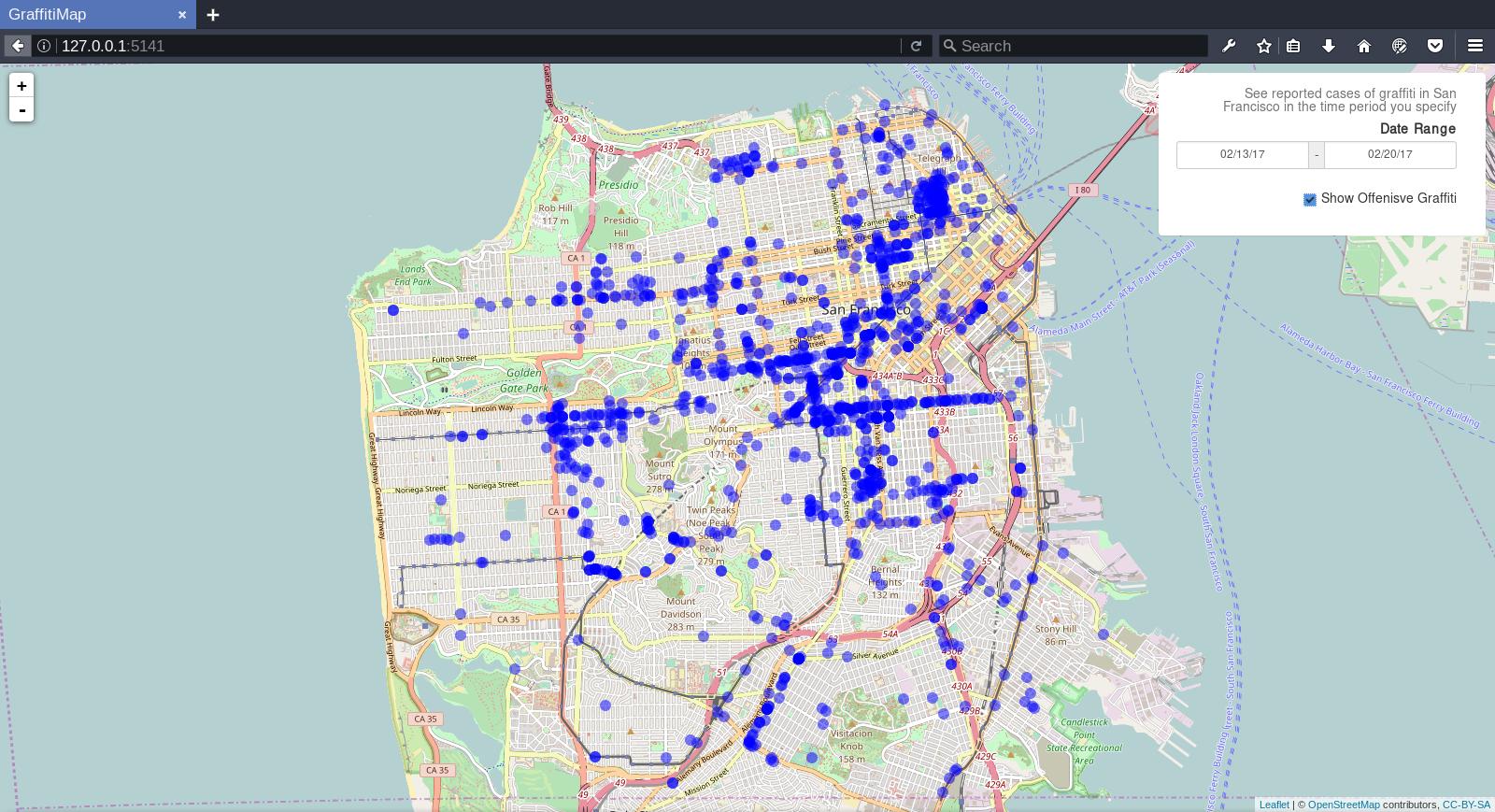Click the globe sync icon in toolbar
Image resolution: width=1495 pixels, height=812 pixels.
[x=1400, y=46]
